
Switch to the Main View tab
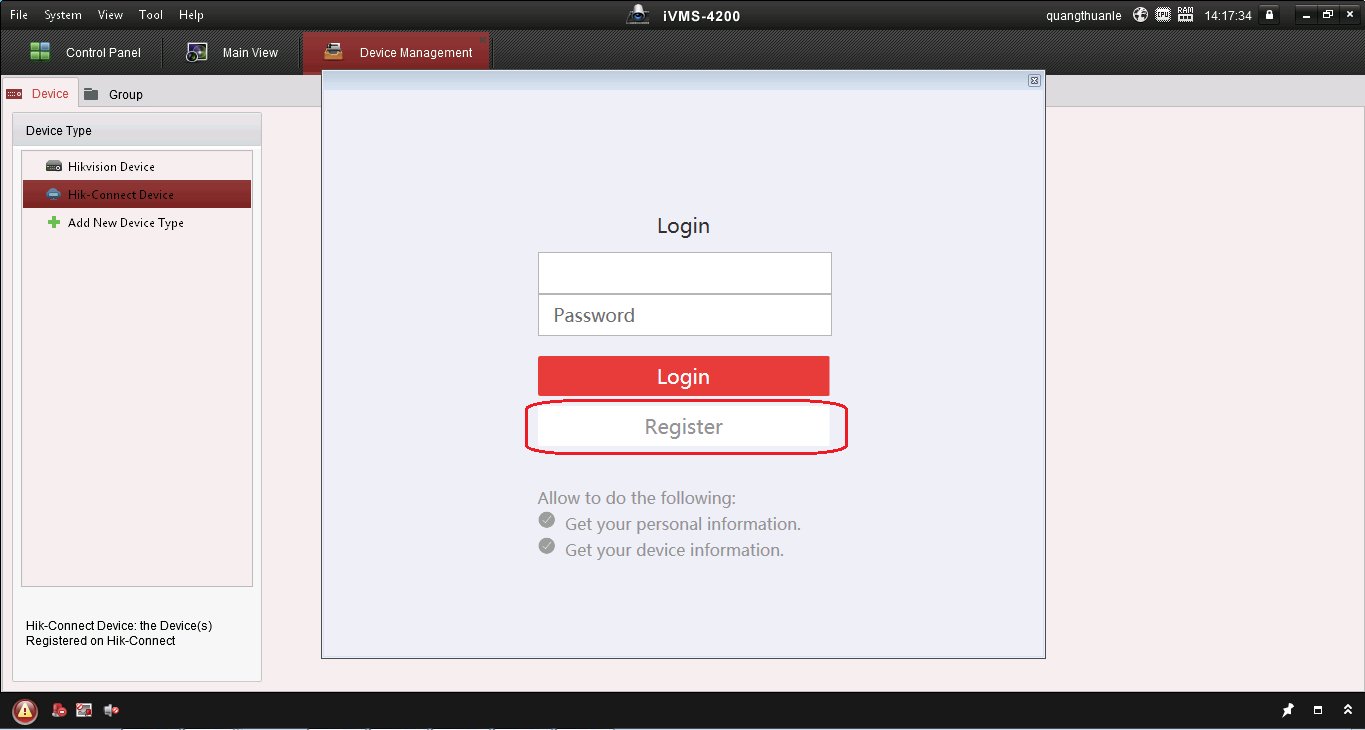[x=232, y=53]
